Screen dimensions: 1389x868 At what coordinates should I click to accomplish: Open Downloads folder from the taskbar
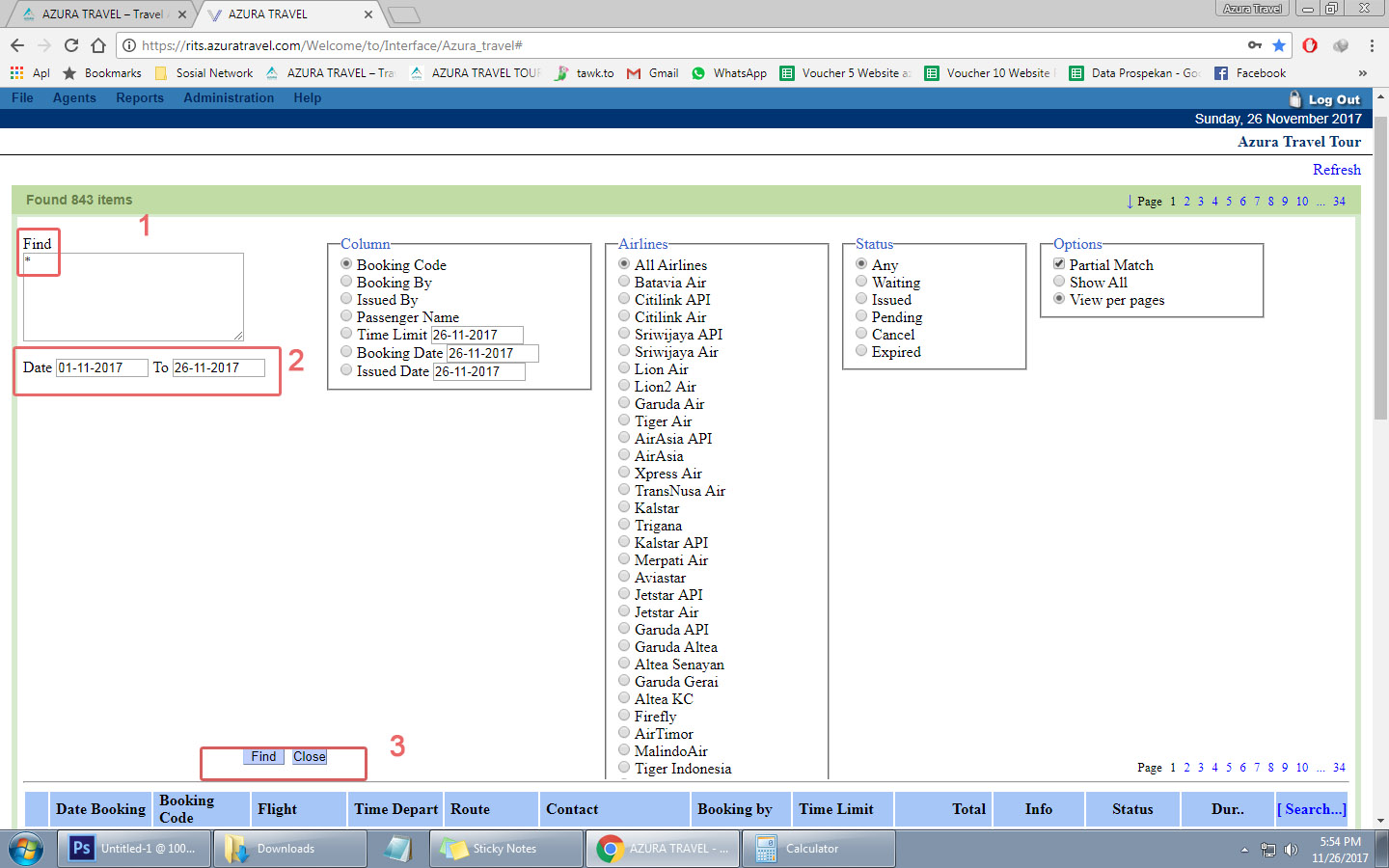tap(289, 849)
